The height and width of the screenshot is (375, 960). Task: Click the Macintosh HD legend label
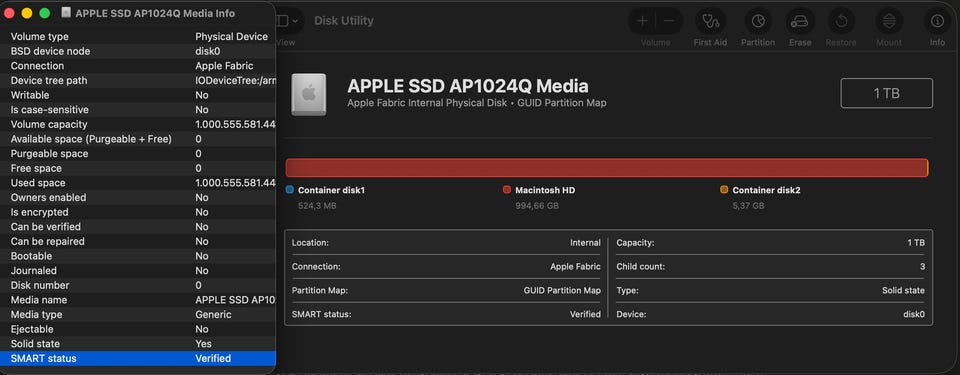(545, 190)
